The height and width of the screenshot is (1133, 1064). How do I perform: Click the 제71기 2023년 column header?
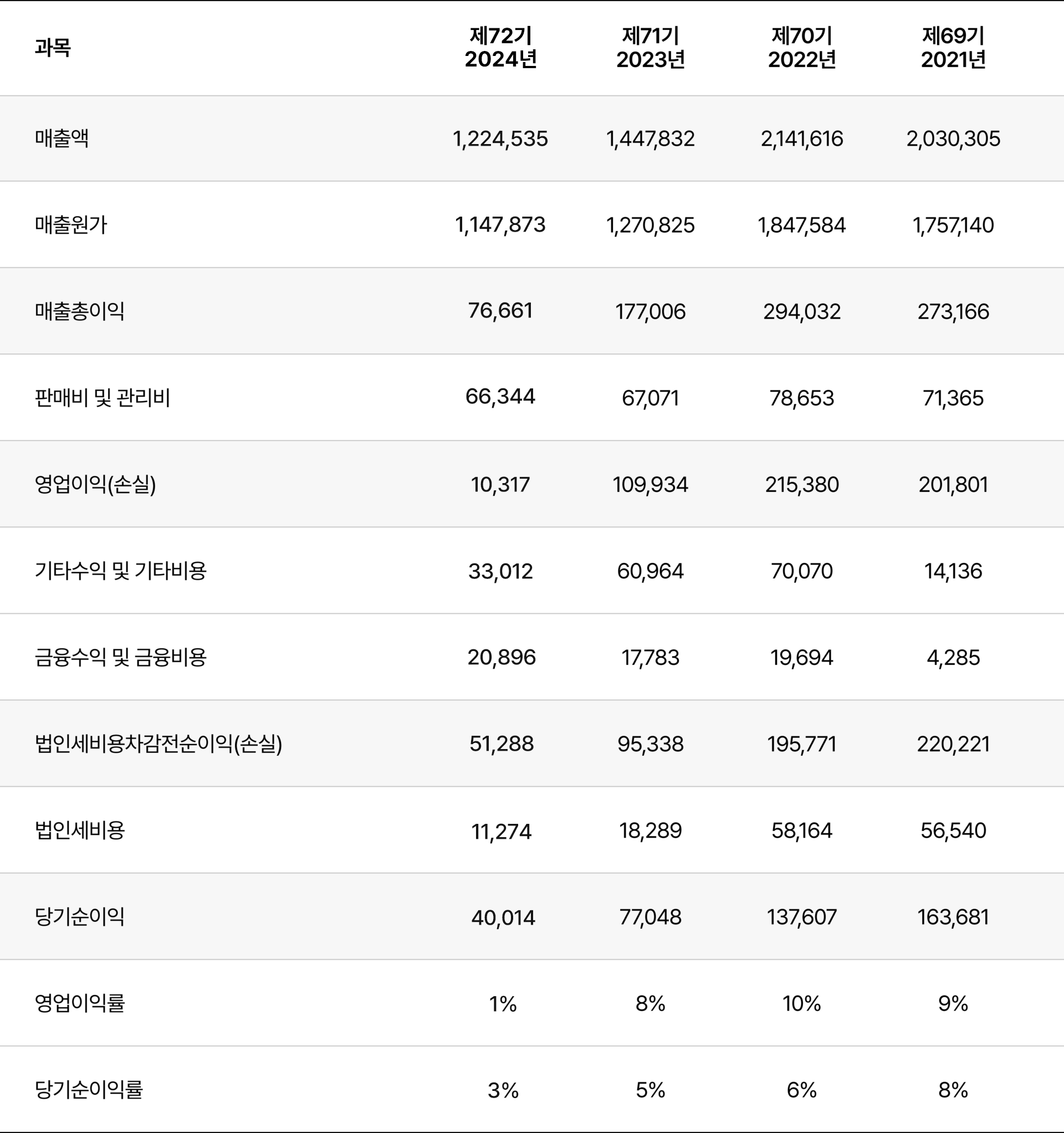(650, 48)
